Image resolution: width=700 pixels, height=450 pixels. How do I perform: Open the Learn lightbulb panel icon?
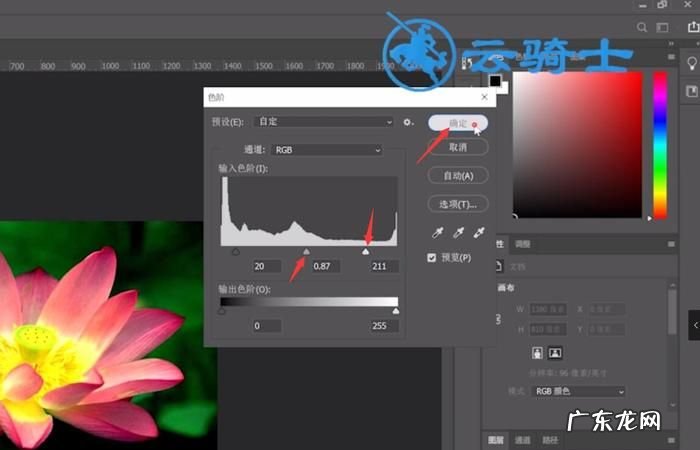pyautogui.click(x=692, y=63)
